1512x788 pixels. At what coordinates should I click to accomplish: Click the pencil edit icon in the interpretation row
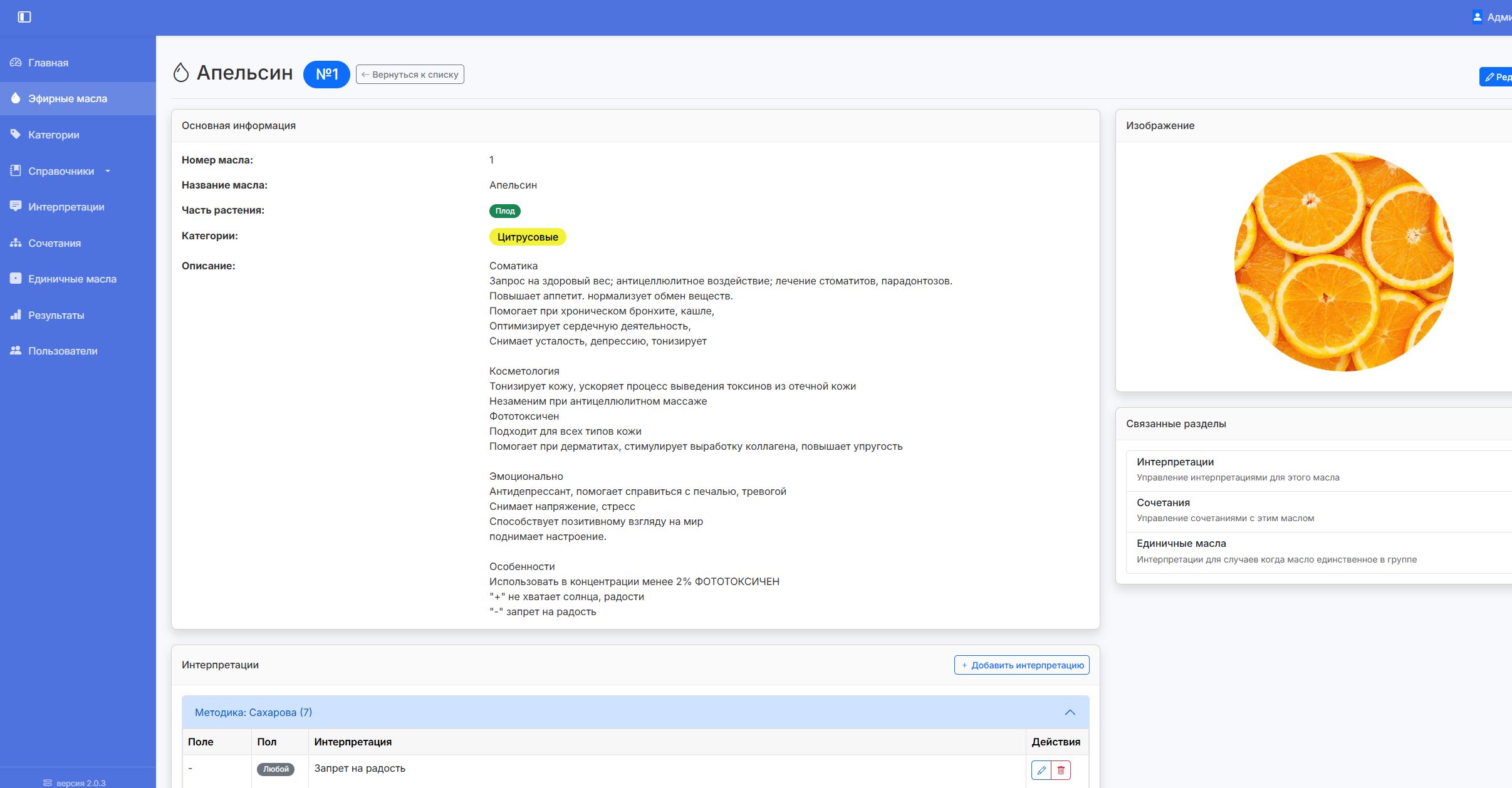[x=1041, y=770]
